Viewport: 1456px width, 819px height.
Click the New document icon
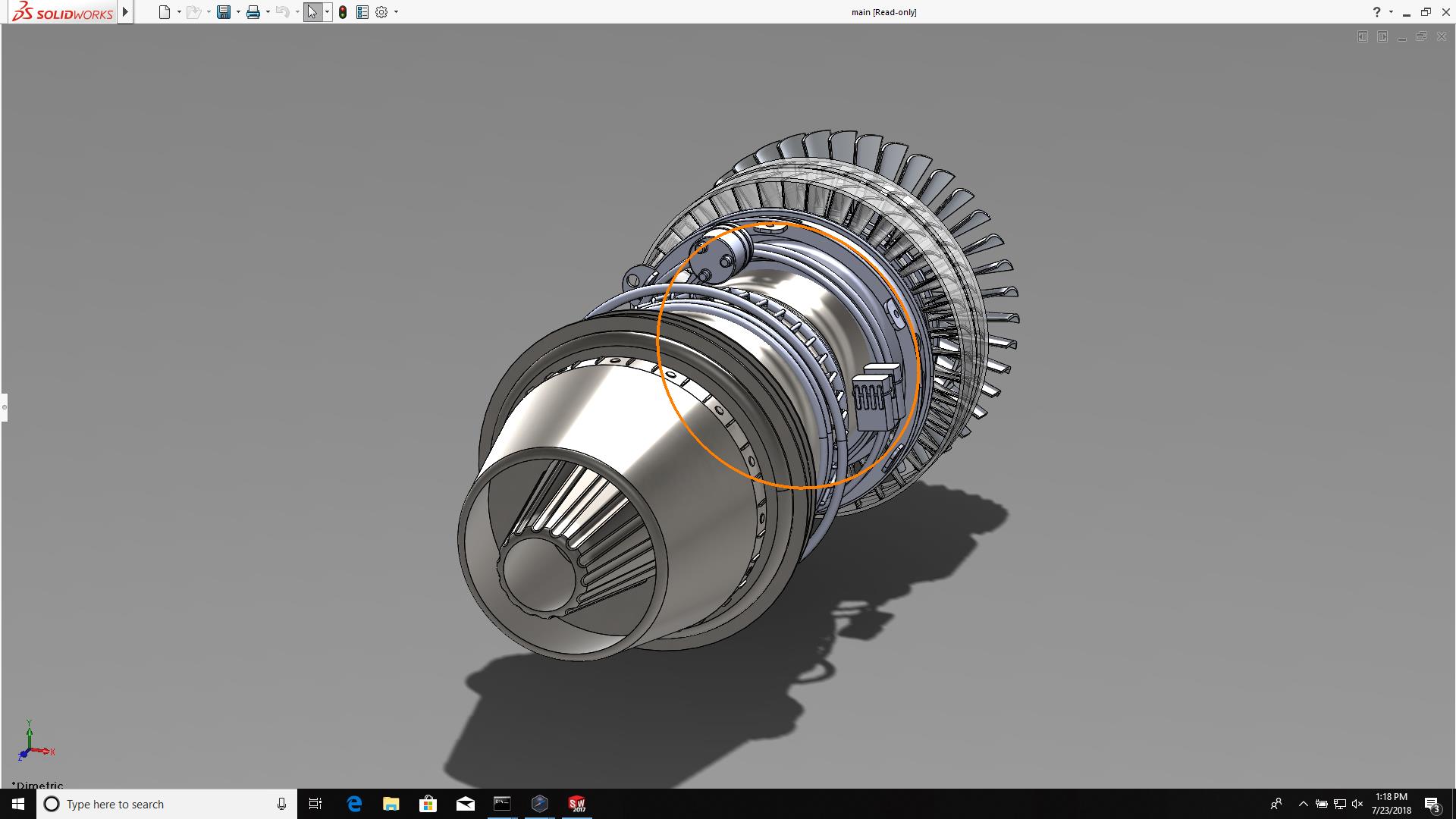click(165, 12)
